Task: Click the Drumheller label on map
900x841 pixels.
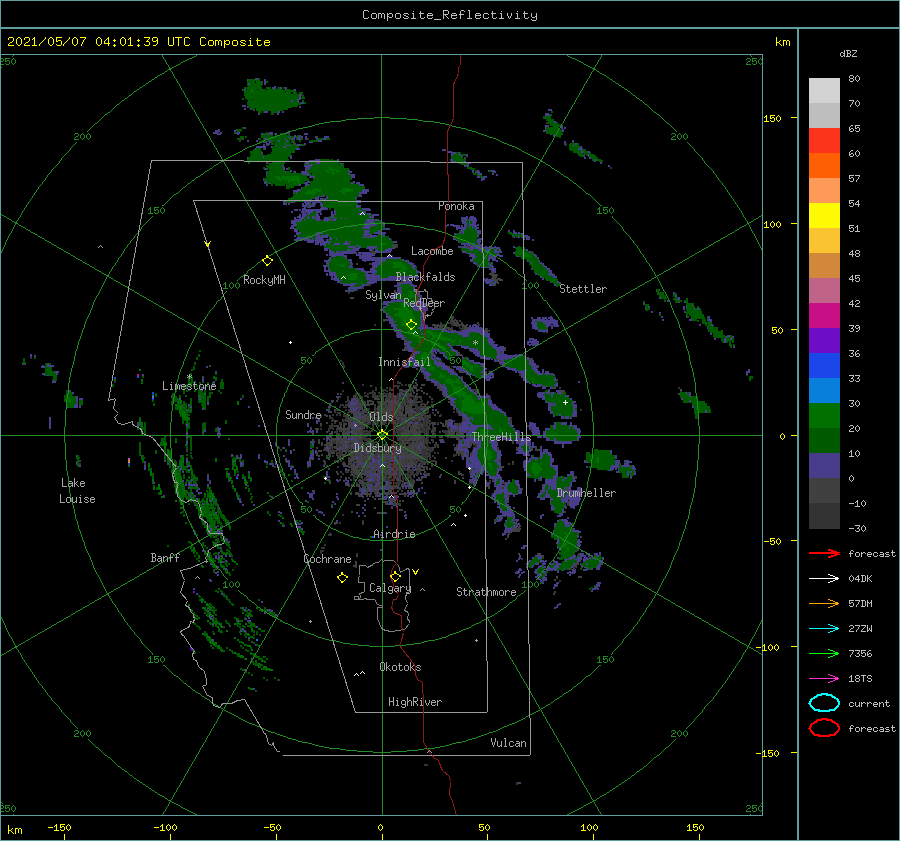Action: click(586, 493)
